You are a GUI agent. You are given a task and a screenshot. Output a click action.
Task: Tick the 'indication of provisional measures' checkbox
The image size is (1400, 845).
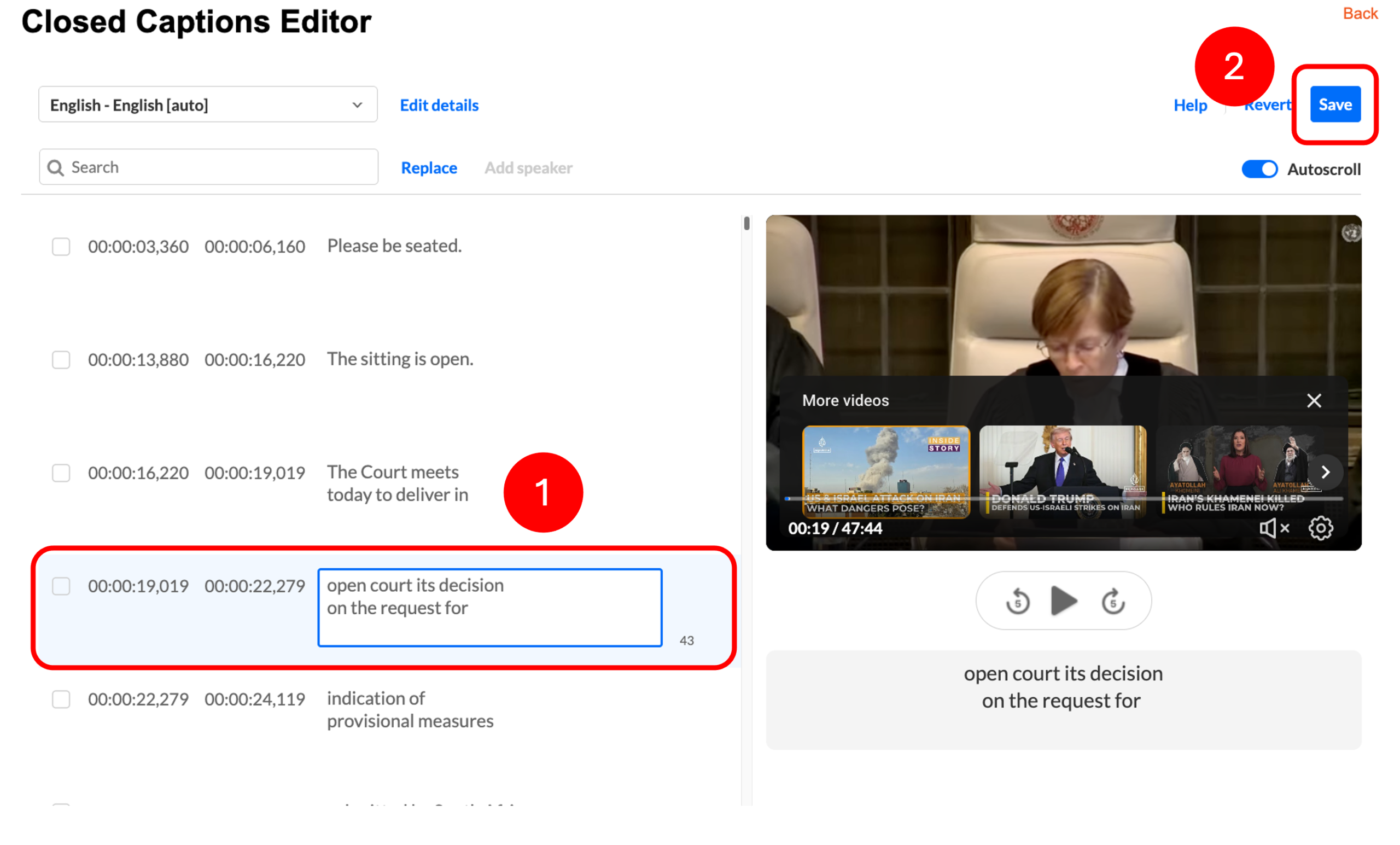point(61,699)
